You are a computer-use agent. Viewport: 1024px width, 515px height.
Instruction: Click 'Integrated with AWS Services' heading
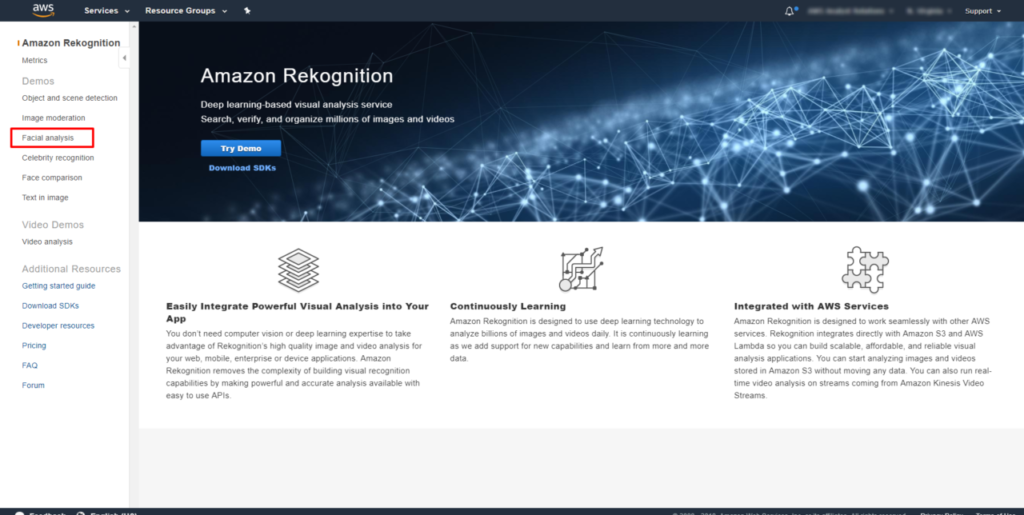tap(811, 306)
